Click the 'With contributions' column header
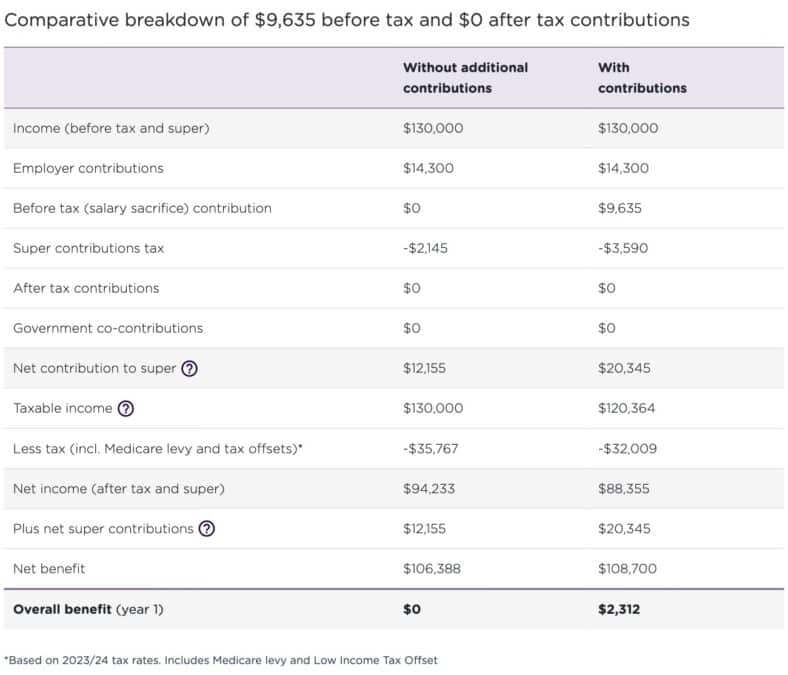Viewport: 788px width, 675px height. [x=642, y=78]
